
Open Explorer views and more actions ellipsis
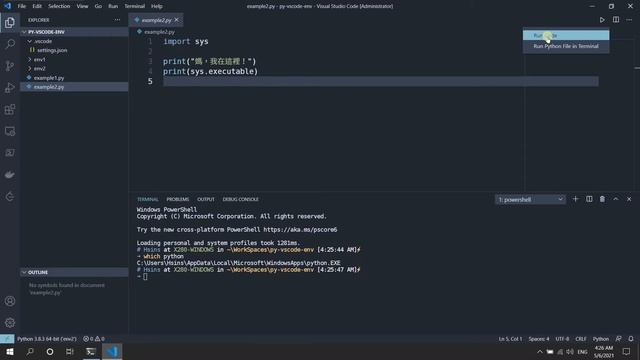point(117,20)
